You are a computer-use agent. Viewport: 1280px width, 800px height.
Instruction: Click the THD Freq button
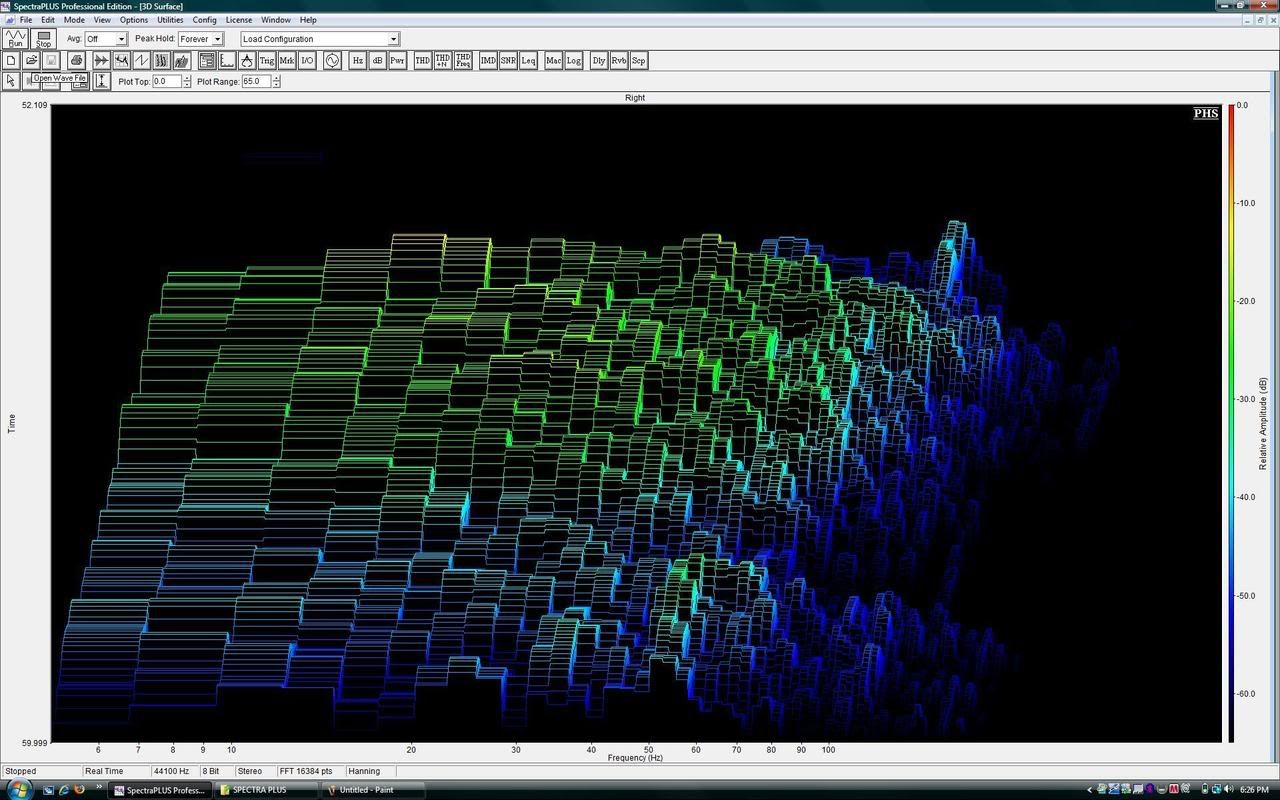coord(463,61)
